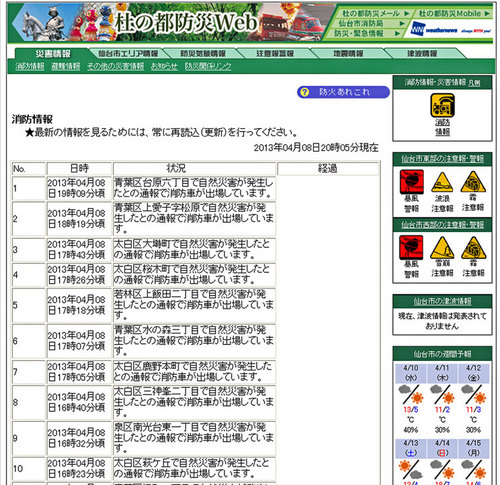Click the 雪崩注意報 triangle icon
500x485 pixels.
tap(442, 248)
